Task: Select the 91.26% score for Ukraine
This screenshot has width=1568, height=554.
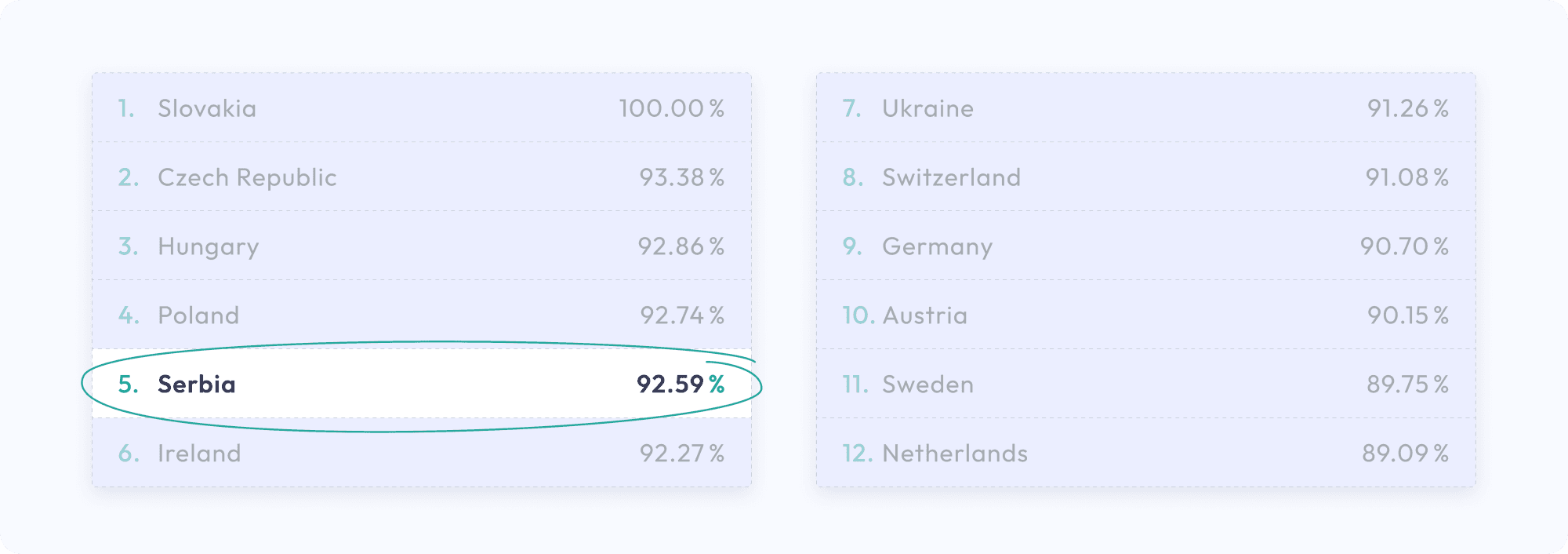Action: coord(1407,108)
